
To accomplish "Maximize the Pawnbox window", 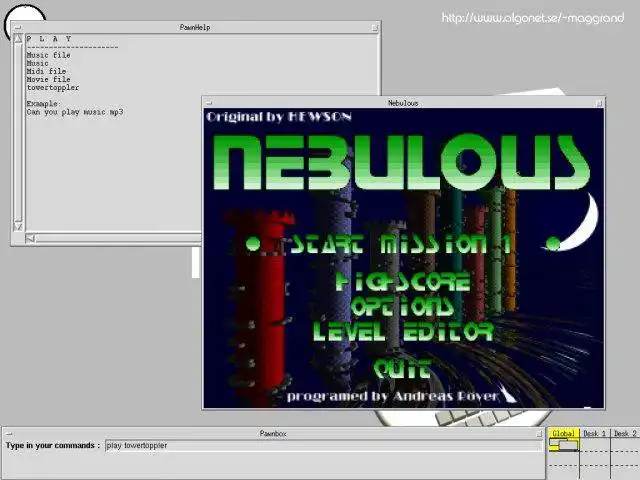I will pos(539,434).
